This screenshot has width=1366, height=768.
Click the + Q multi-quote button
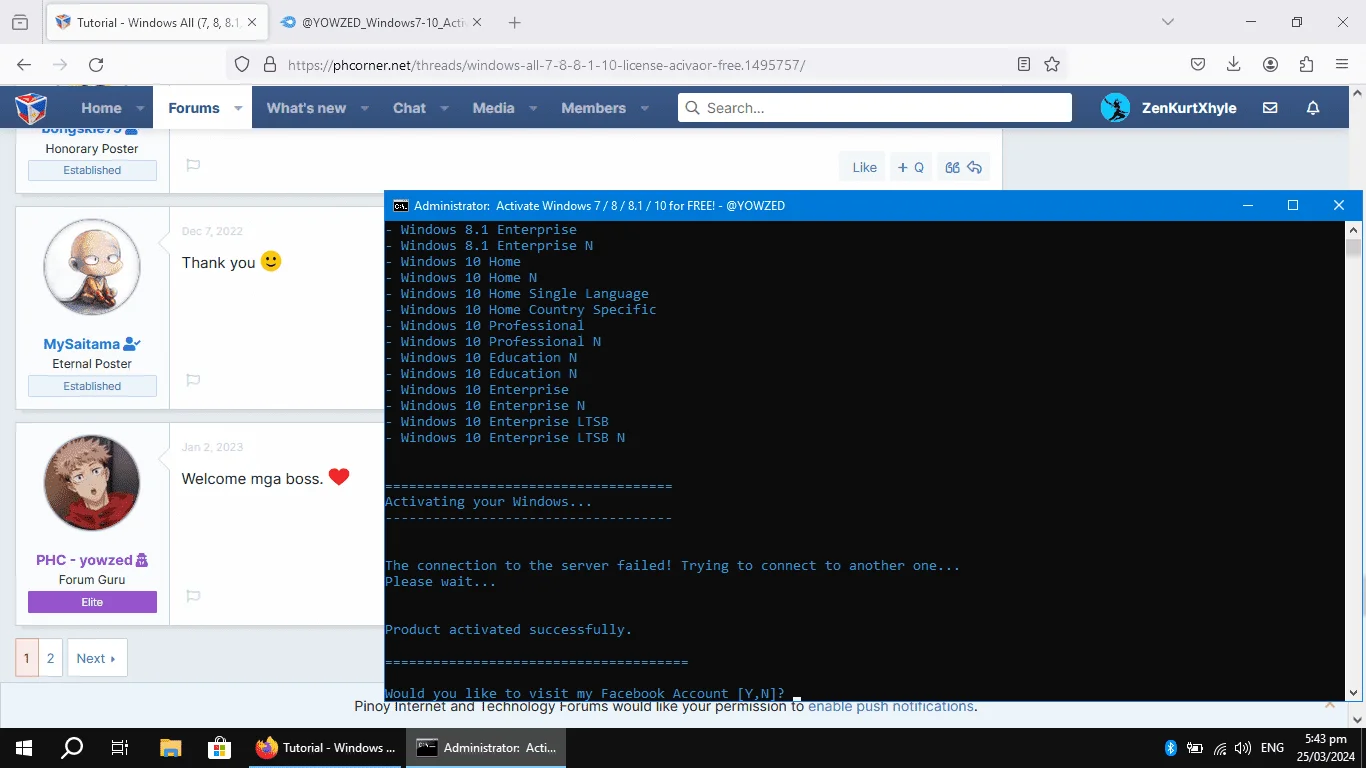pyautogui.click(x=911, y=167)
